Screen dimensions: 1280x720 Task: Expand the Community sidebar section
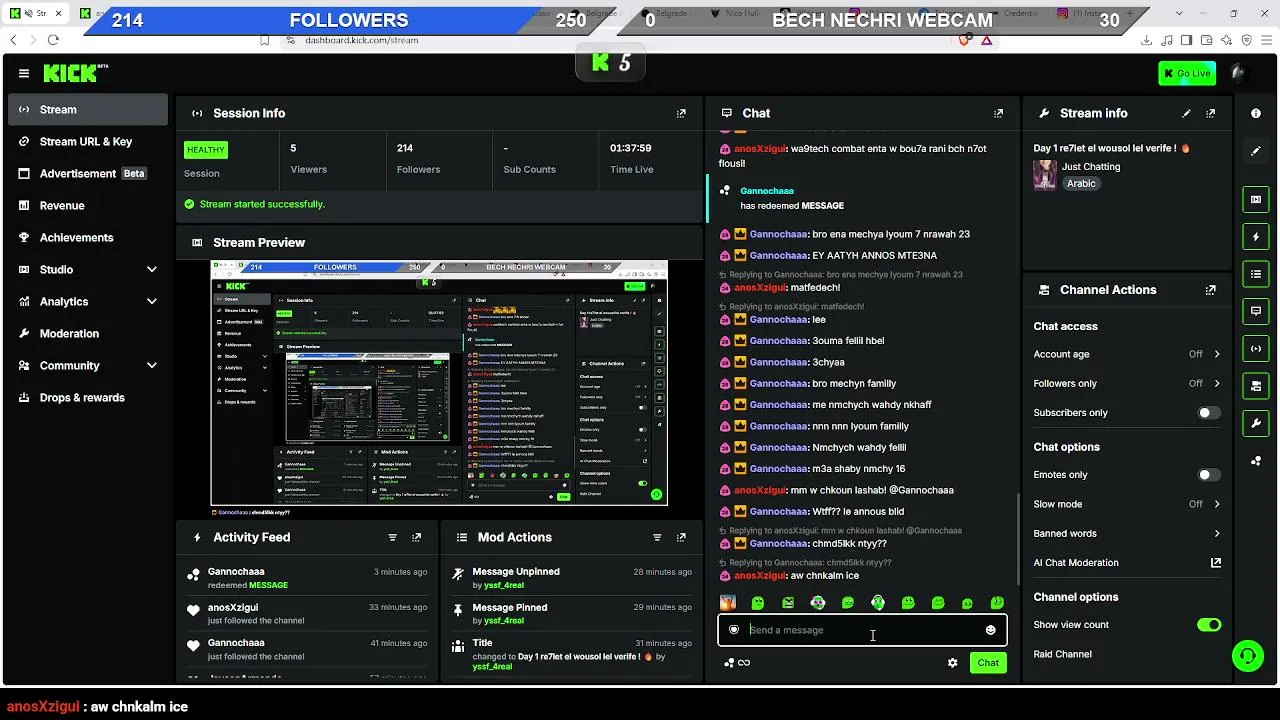[x=88, y=366]
